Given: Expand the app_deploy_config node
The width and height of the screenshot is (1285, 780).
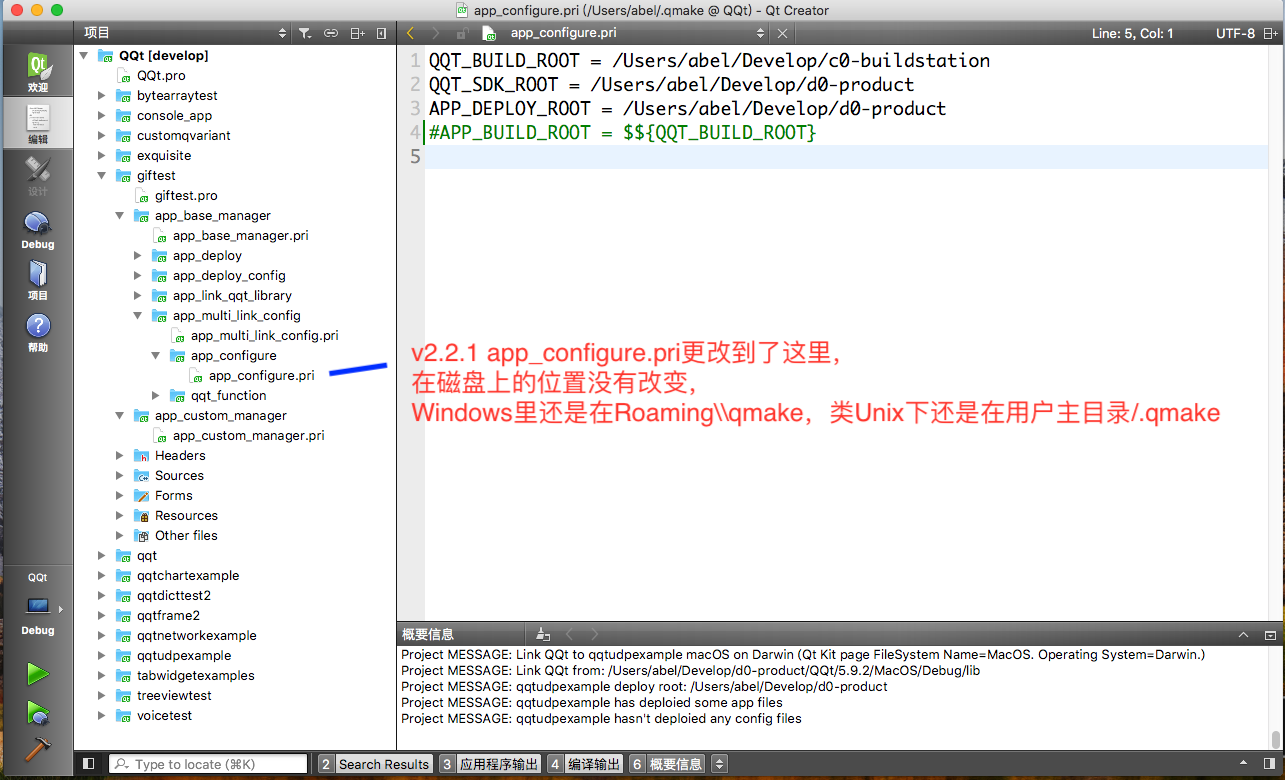Looking at the screenshot, I should click(x=138, y=276).
